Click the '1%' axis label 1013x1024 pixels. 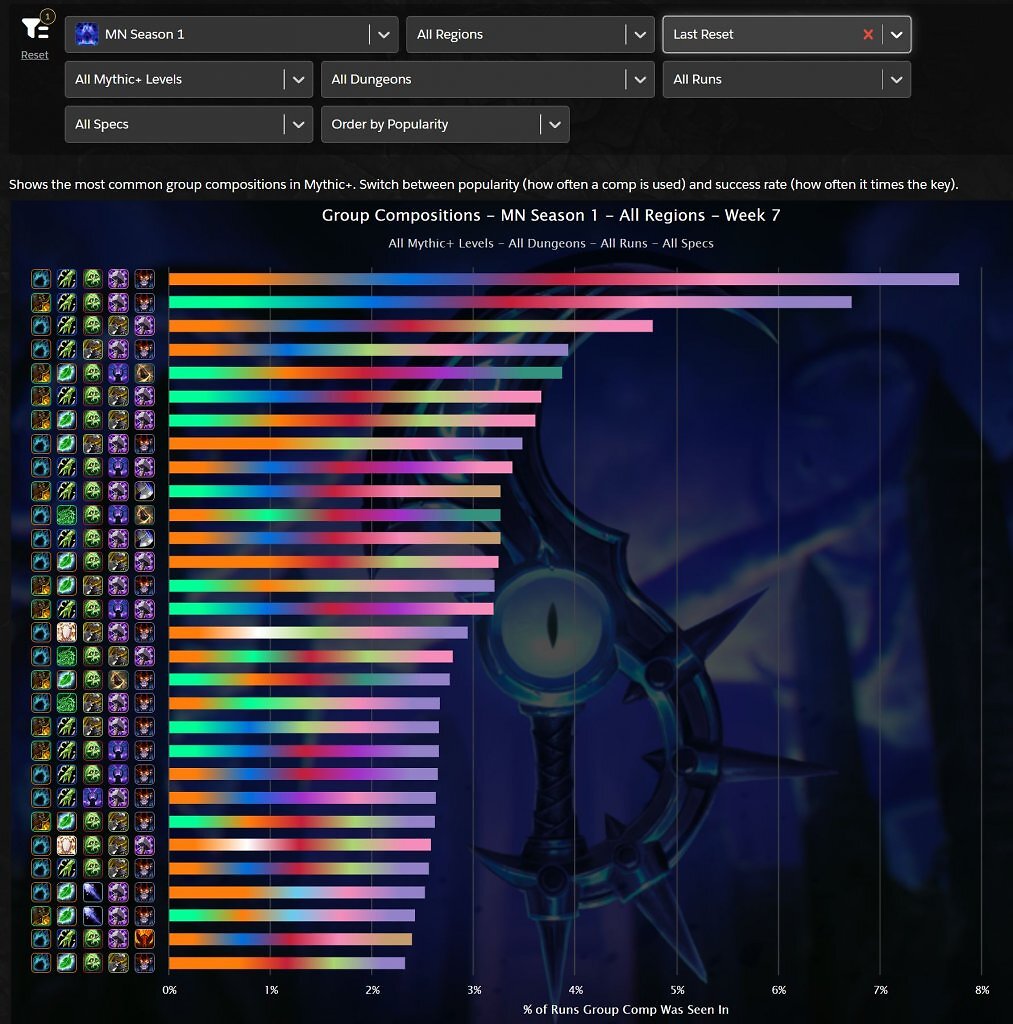coord(271,989)
